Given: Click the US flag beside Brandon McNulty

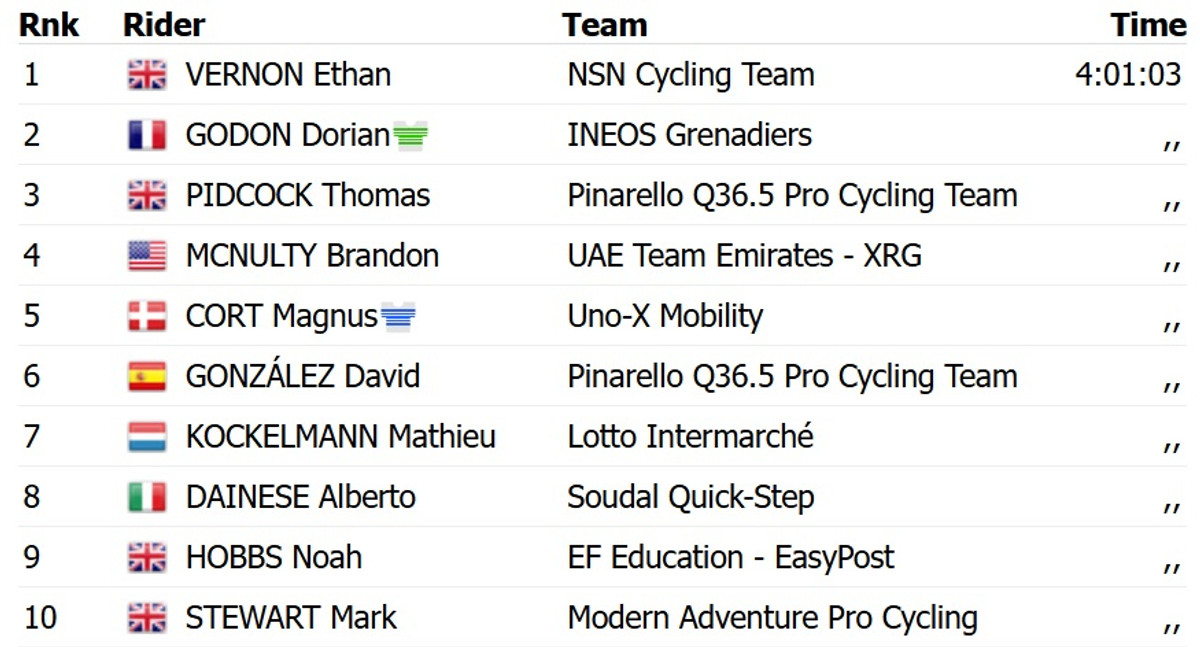Looking at the screenshot, I should [147, 256].
